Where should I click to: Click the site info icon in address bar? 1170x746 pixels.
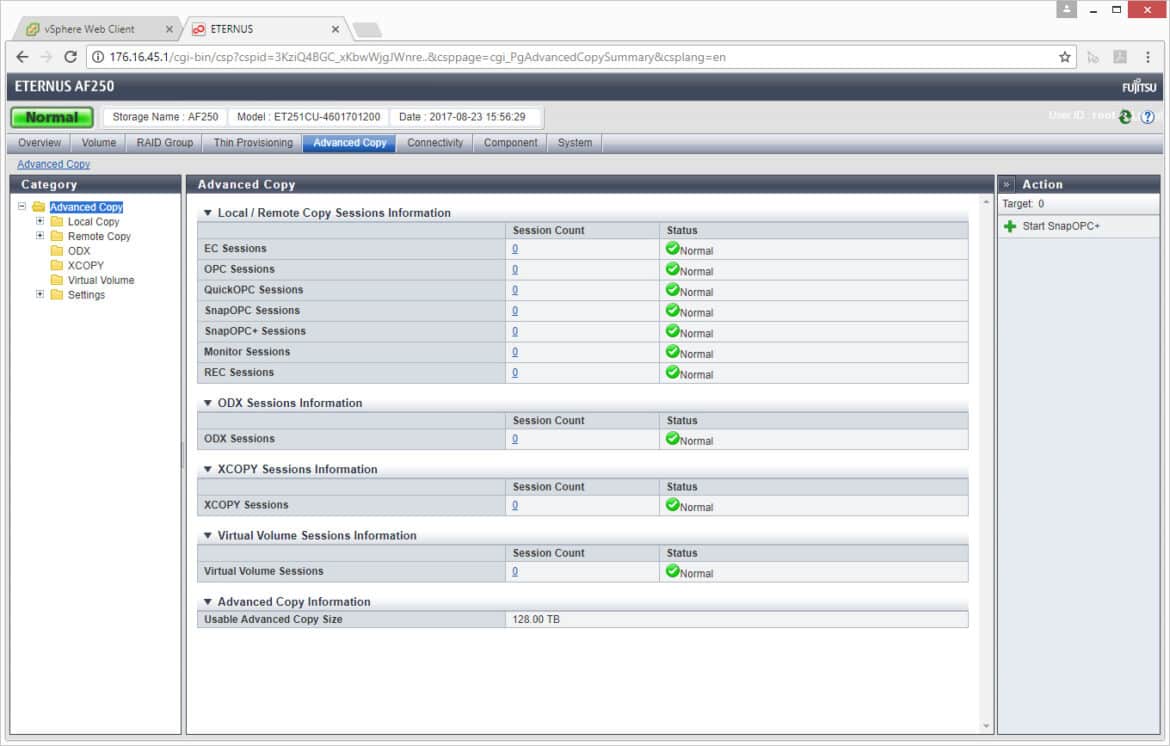(98, 57)
